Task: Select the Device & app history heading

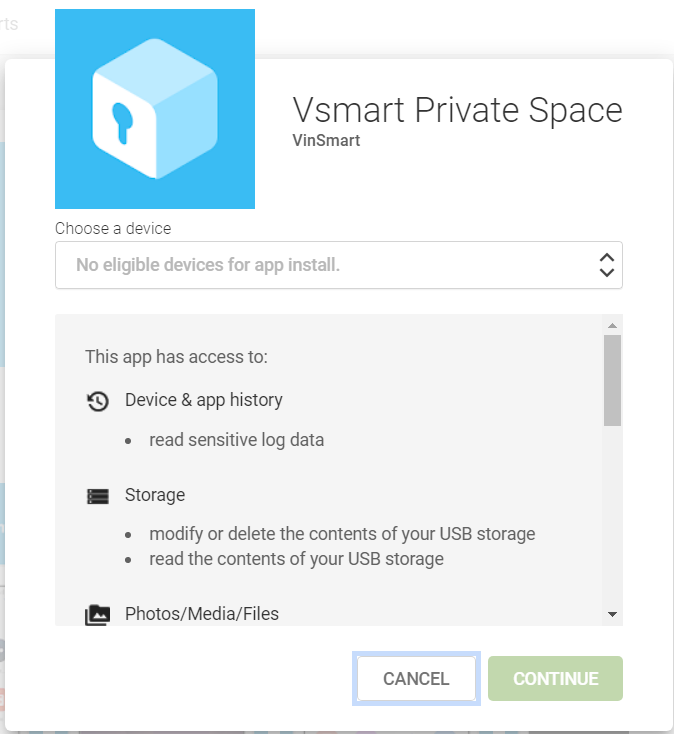Action: (204, 400)
